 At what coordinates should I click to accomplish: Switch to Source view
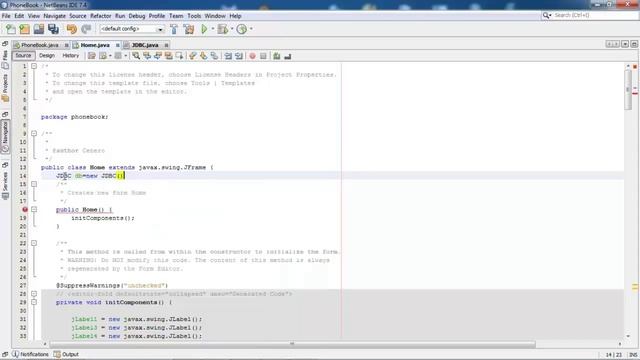(23, 56)
